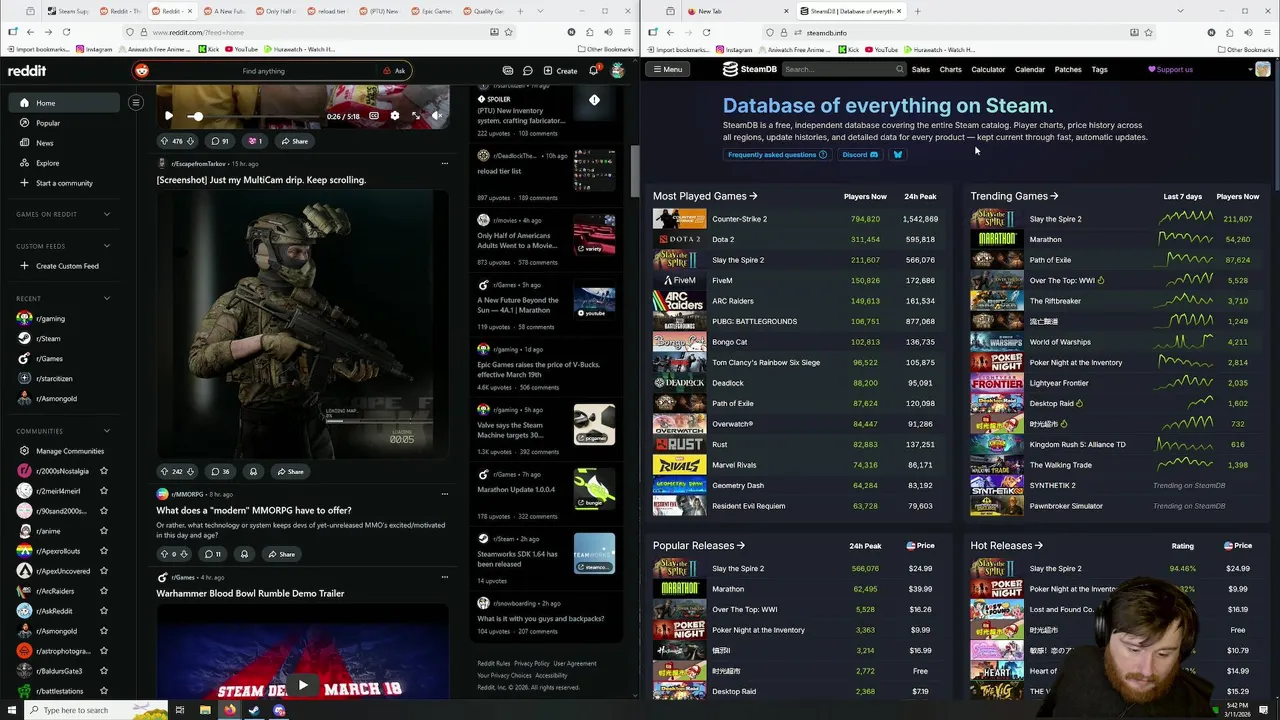Screen dimensions: 1280x720
Task: Favorite r/2000sNostalgia with star
Action: coord(103,471)
